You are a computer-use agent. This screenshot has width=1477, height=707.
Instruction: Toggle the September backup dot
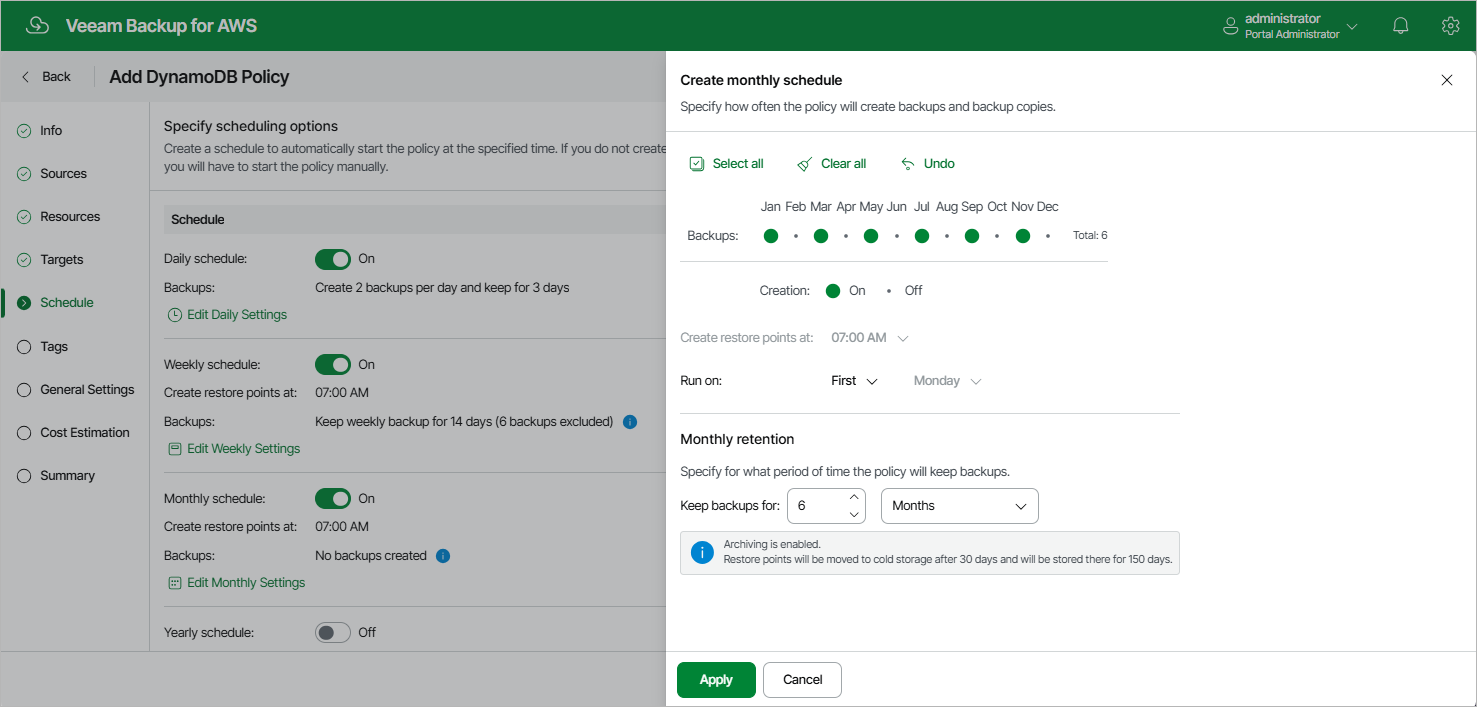coord(972,236)
